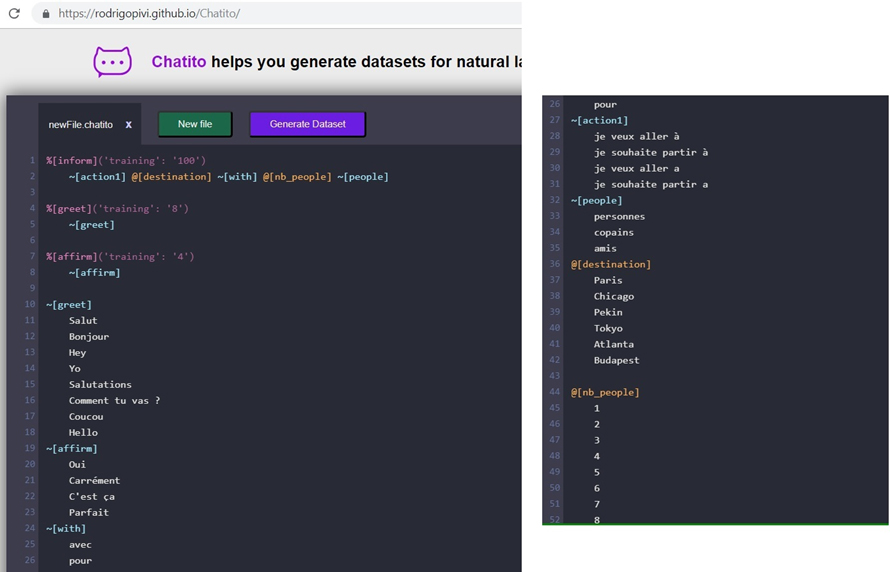Reload the browser page
This screenshot has height=572, width=890.
tap(14, 14)
